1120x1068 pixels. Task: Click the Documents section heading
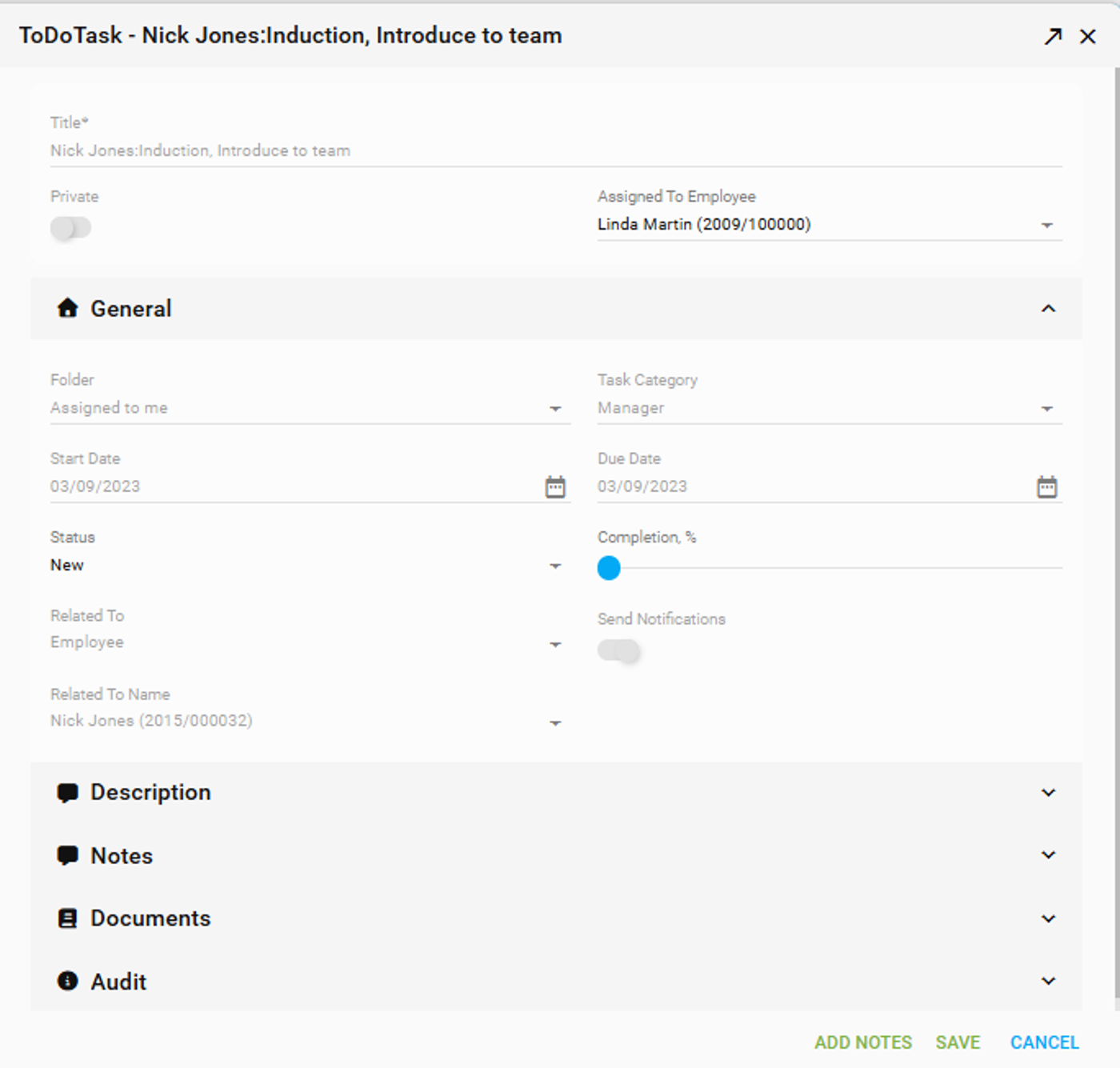click(150, 918)
